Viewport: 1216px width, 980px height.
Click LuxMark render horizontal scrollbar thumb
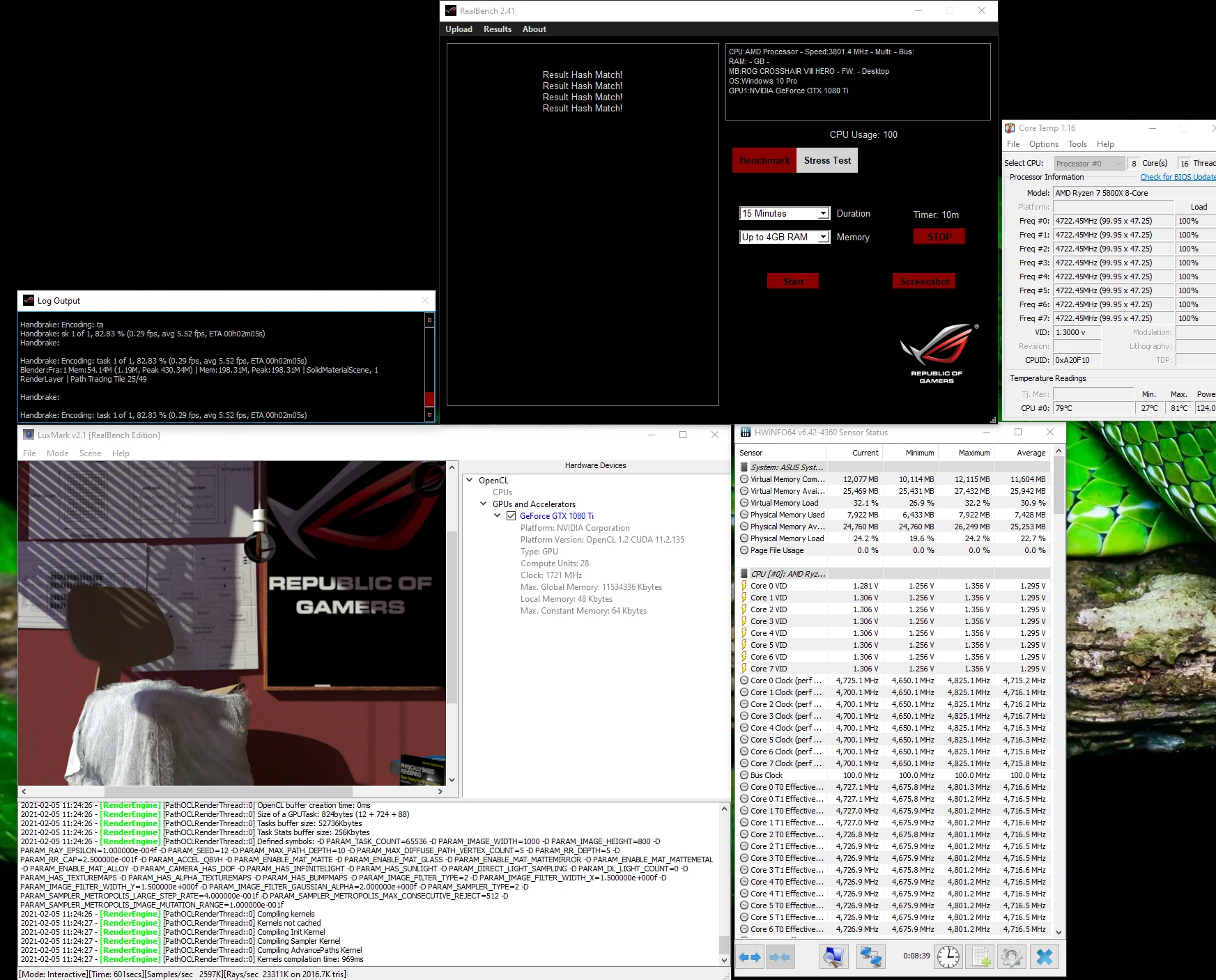point(229,792)
